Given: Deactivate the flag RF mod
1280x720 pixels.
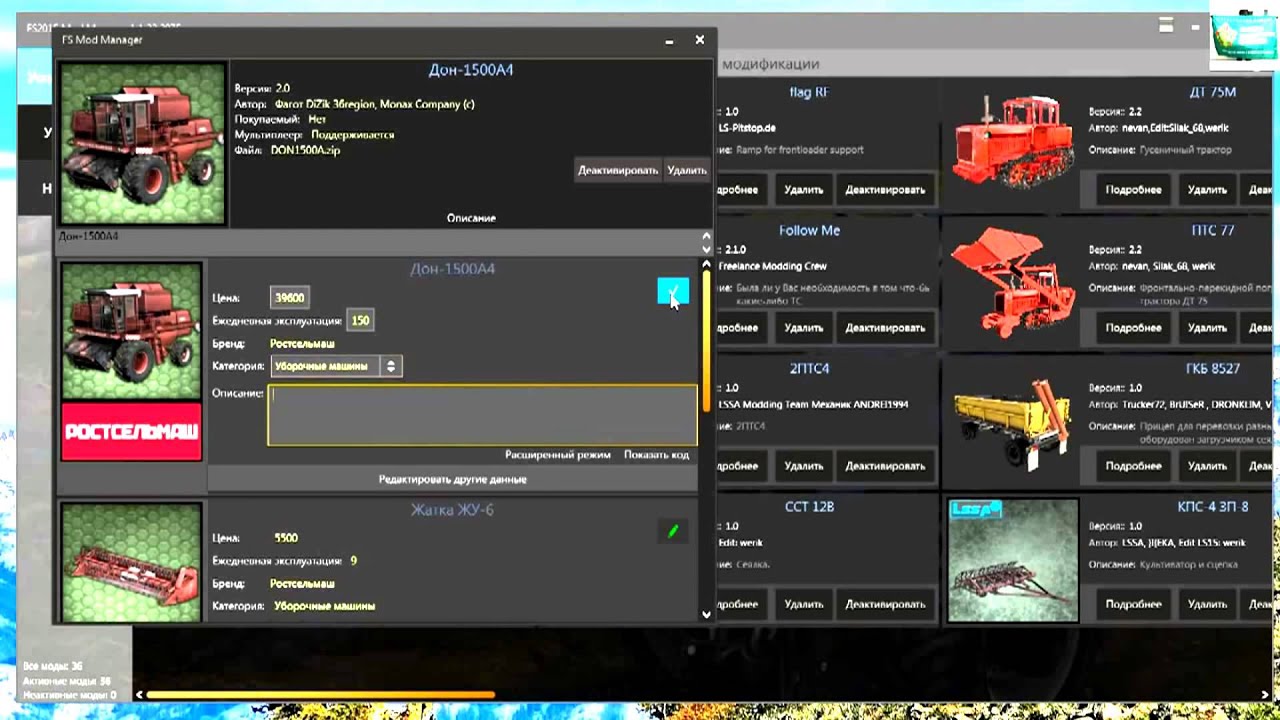Looking at the screenshot, I should [x=885, y=190].
